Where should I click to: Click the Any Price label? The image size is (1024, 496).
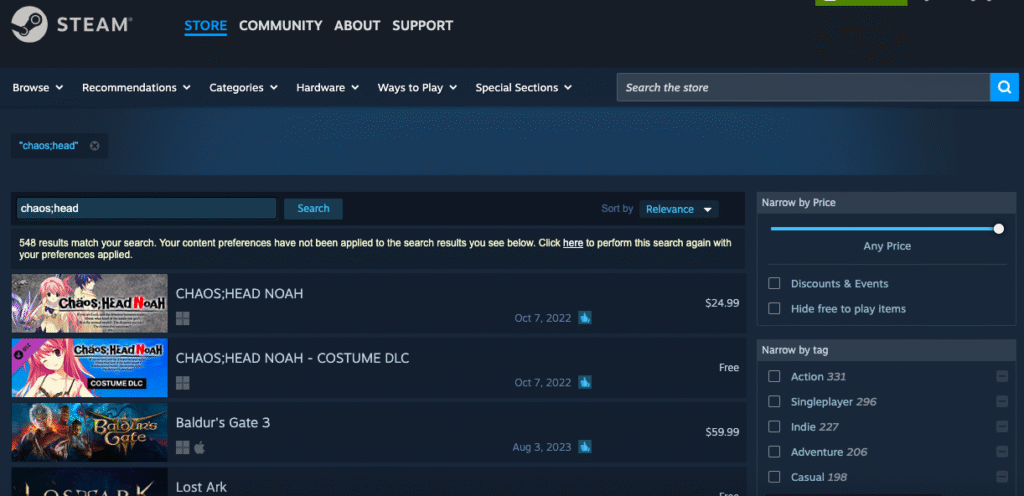point(887,247)
